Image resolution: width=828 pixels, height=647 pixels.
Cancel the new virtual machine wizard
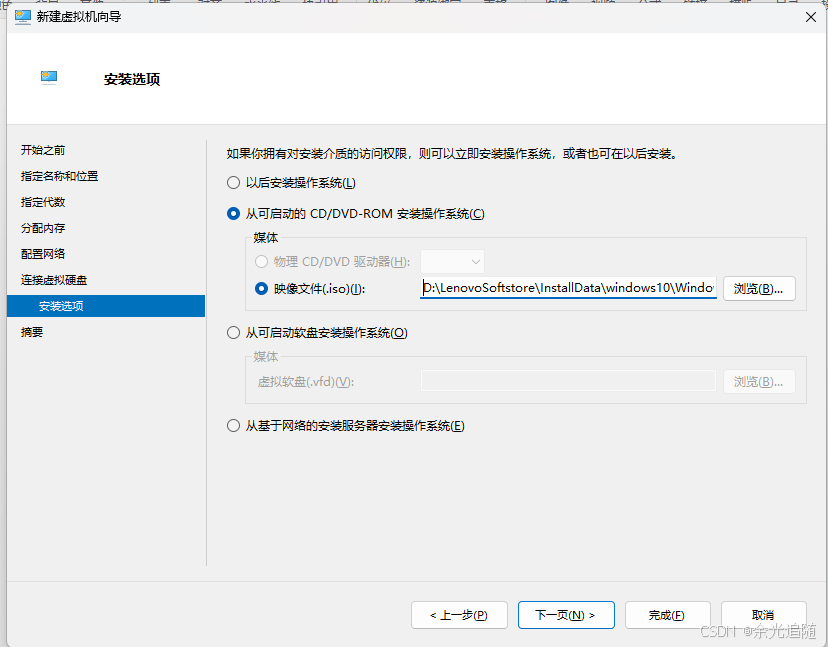point(763,614)
